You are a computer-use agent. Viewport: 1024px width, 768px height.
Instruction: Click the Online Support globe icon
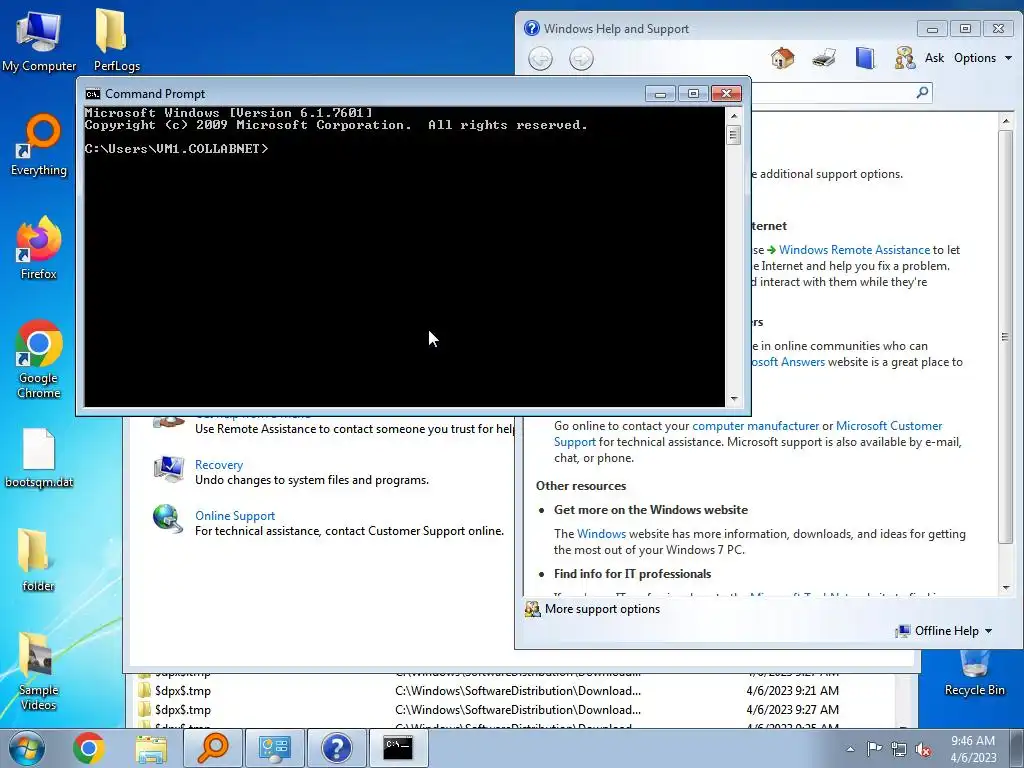click(x=168, y=519)
